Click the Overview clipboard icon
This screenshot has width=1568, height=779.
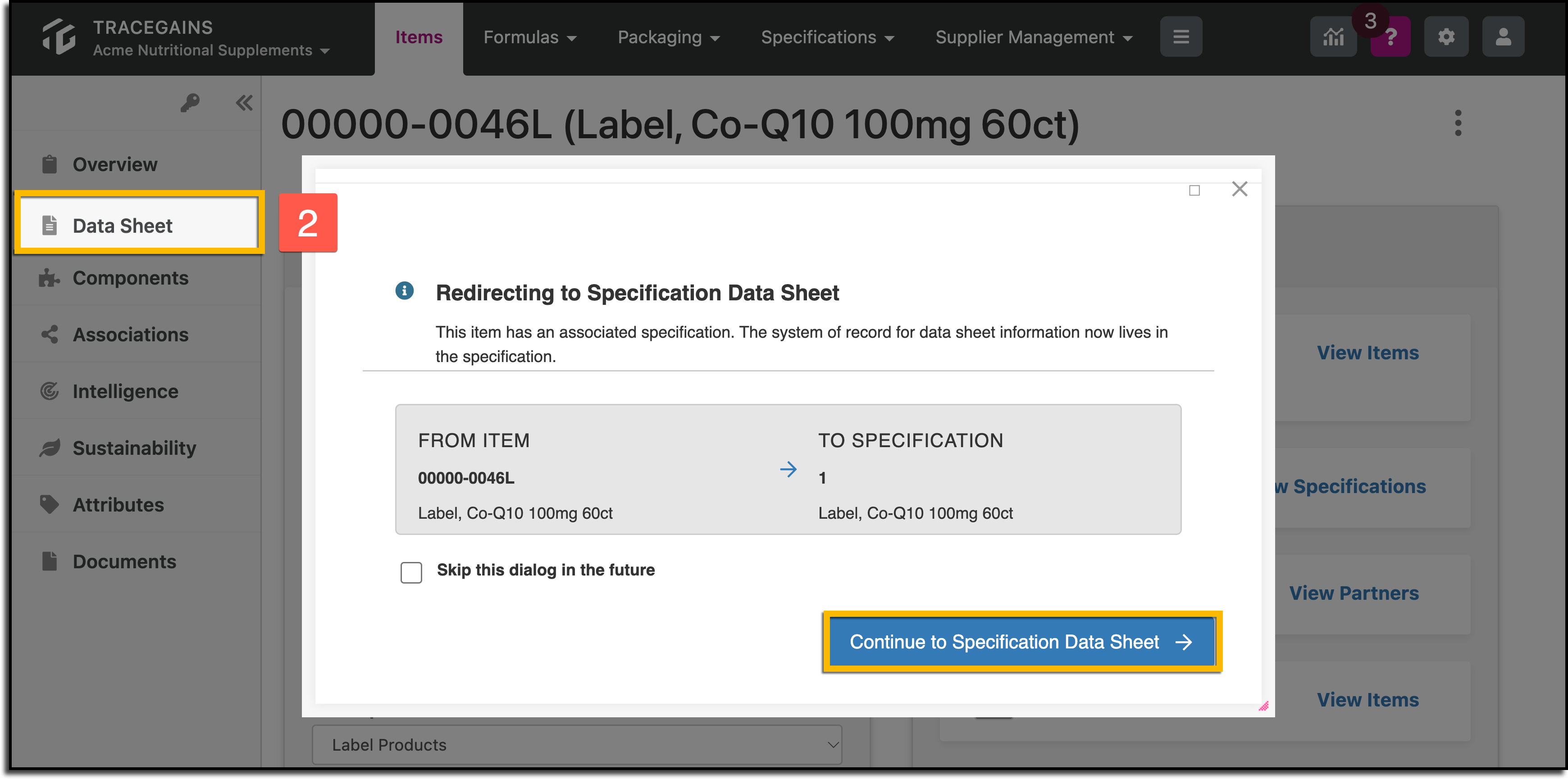pos(49,164)
